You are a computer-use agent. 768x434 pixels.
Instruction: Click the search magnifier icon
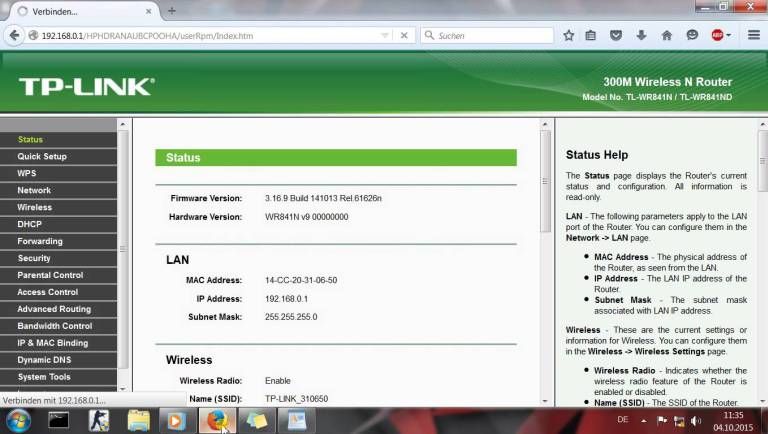(429, 35)
